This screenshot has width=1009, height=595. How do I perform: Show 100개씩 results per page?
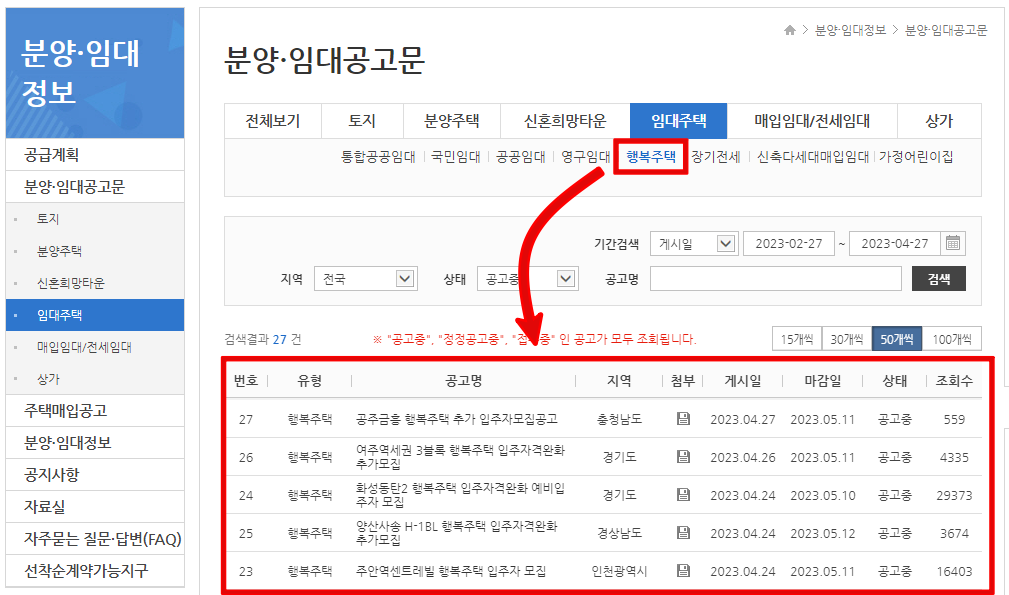[952, 339]
